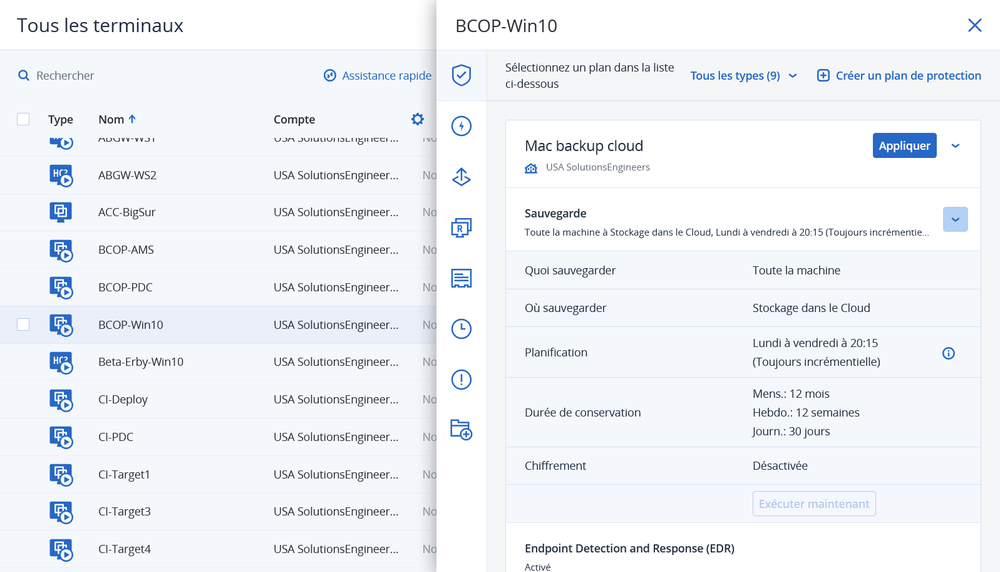Image resolution: width=1000 pixels, height=572 pixels.
Task: Click the Beta-Erby-Win10 device type icon
Action: [x=61, y=362]
